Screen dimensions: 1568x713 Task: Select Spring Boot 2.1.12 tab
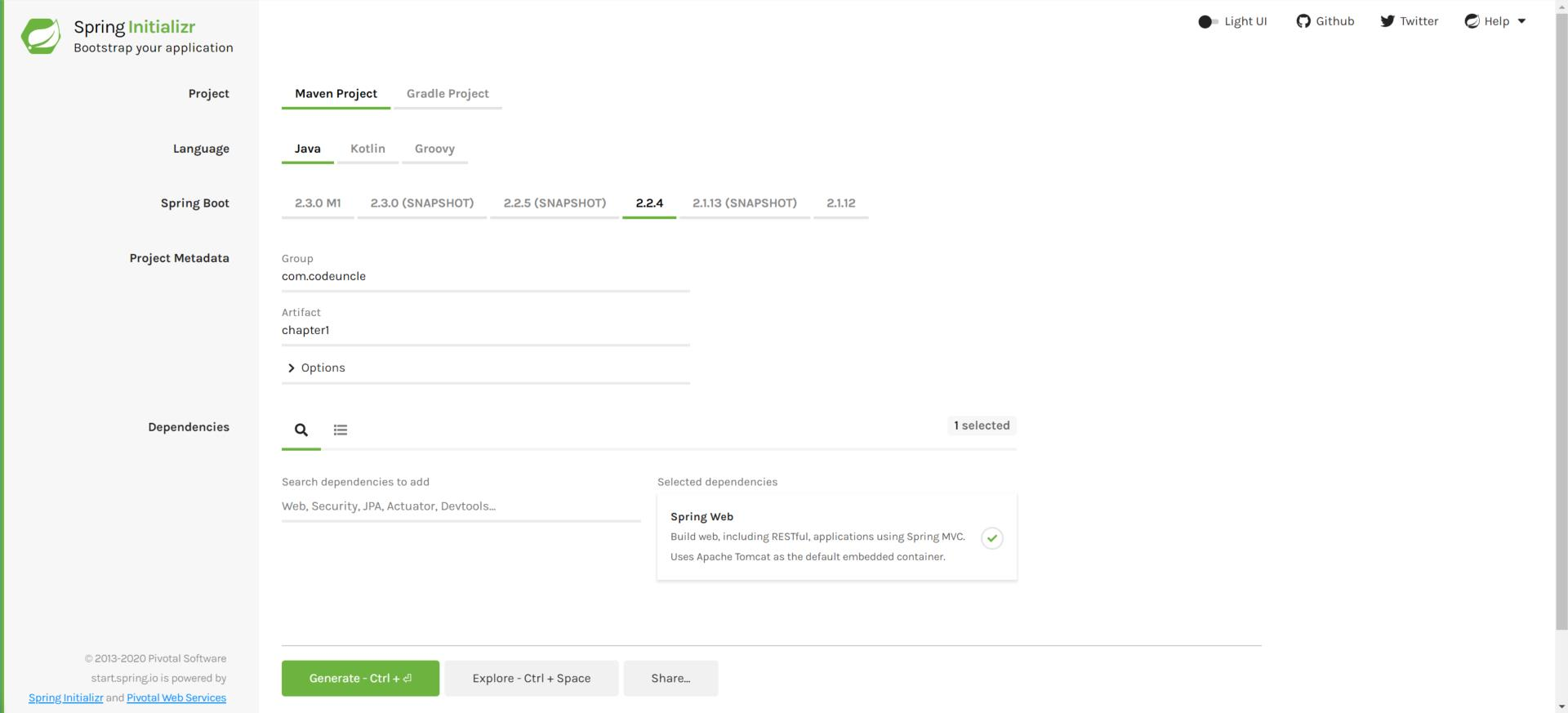[840, 203]
